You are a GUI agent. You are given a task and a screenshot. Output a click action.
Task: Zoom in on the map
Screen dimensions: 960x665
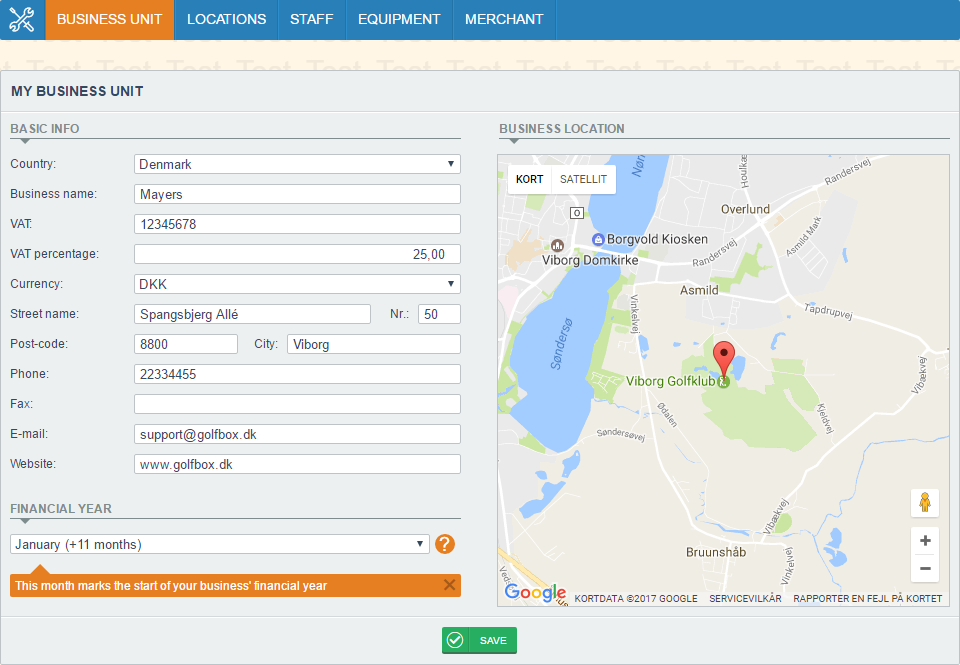click(925, 541)
